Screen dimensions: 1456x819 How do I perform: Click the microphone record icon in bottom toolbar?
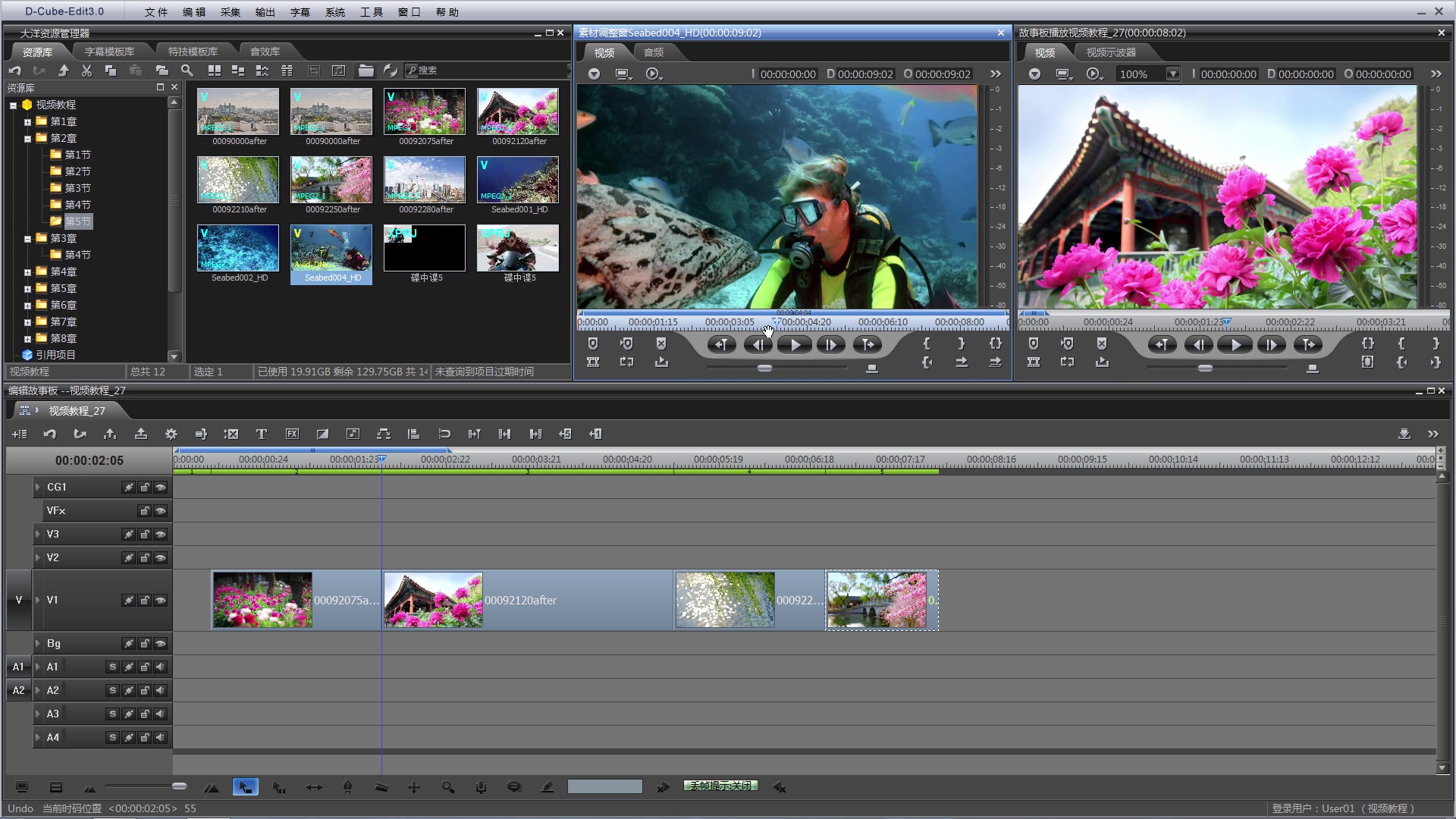pyautogui.click(x=481, y=787)
